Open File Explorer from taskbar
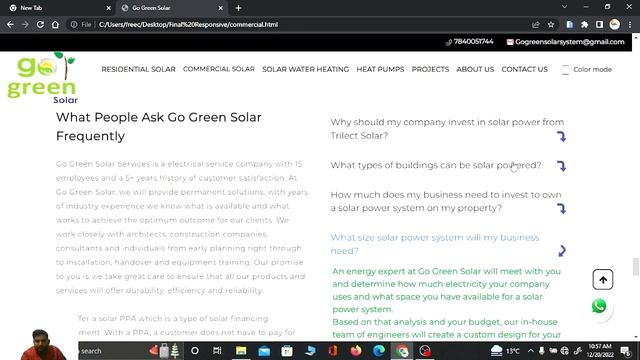 click(241, 351)
